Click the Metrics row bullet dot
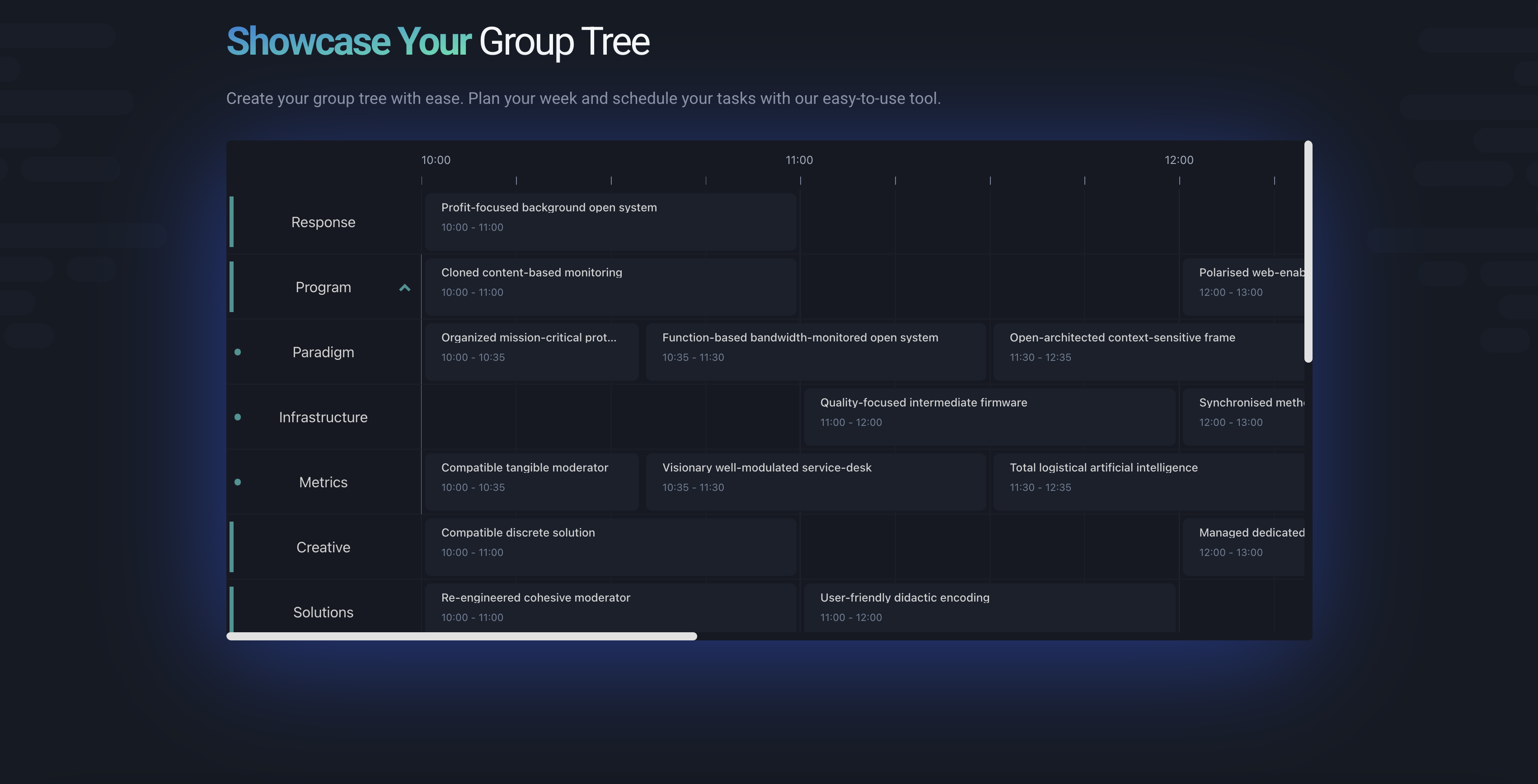 (238, 482)
